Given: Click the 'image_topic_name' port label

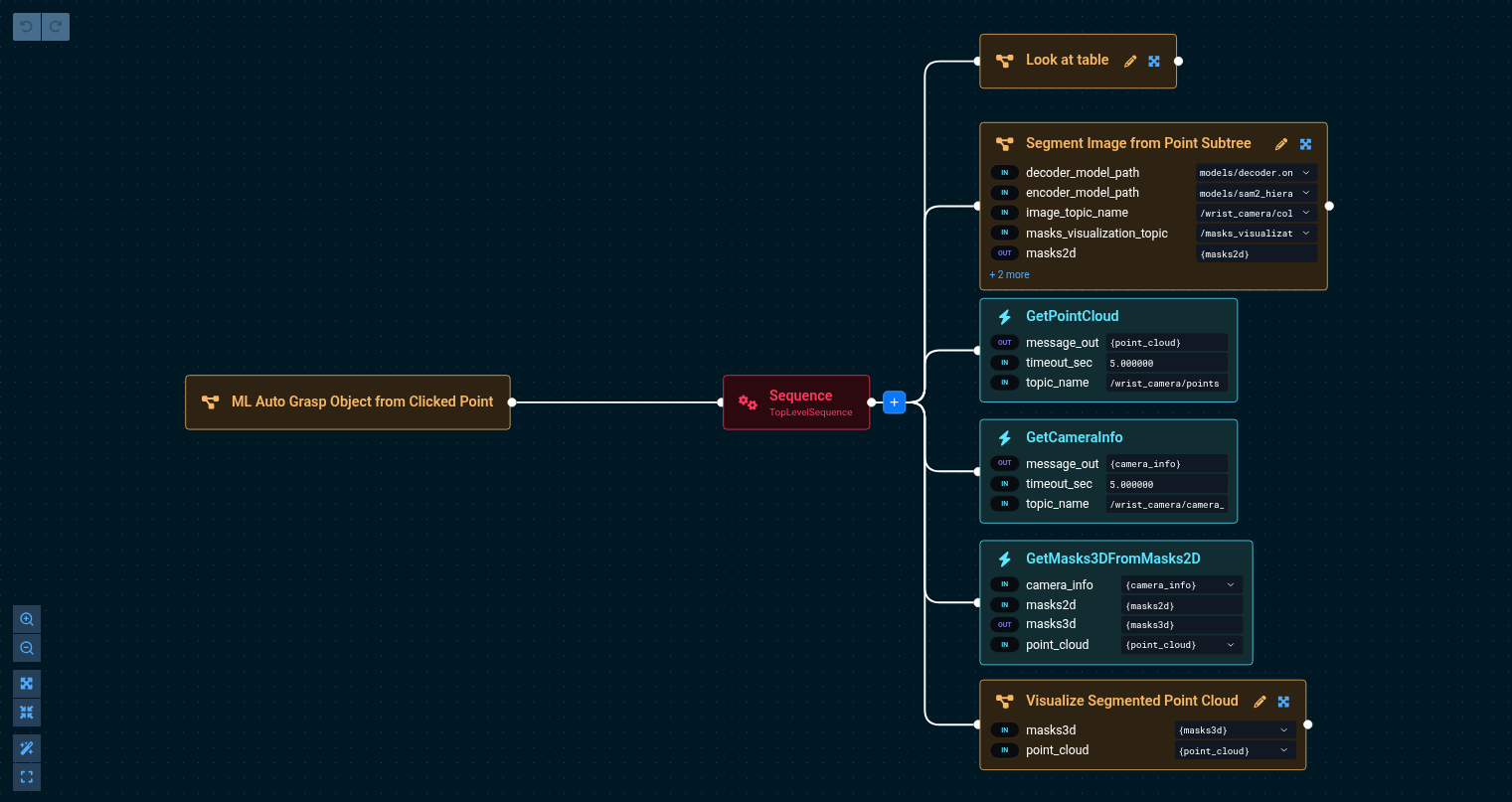Looking at the screenshot, I should pos(1077,213).
